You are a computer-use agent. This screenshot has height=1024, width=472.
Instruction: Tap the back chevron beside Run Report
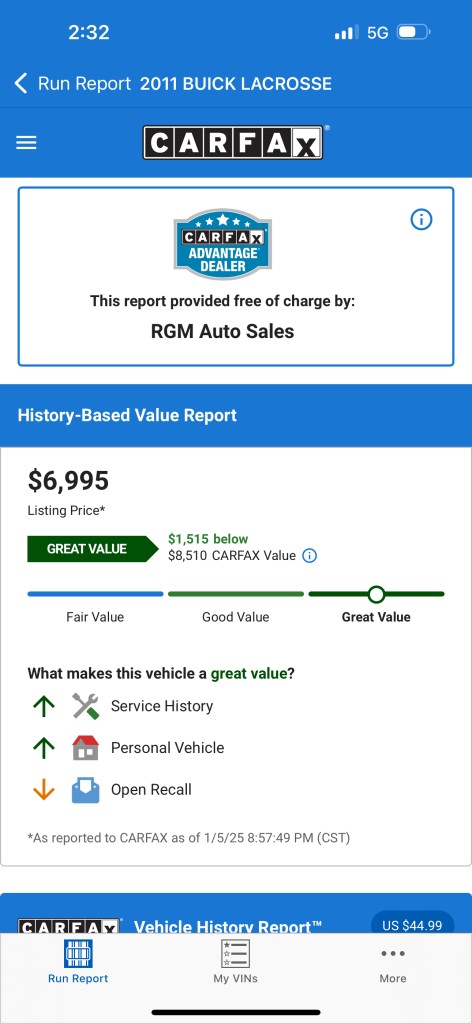click(21, 84)
